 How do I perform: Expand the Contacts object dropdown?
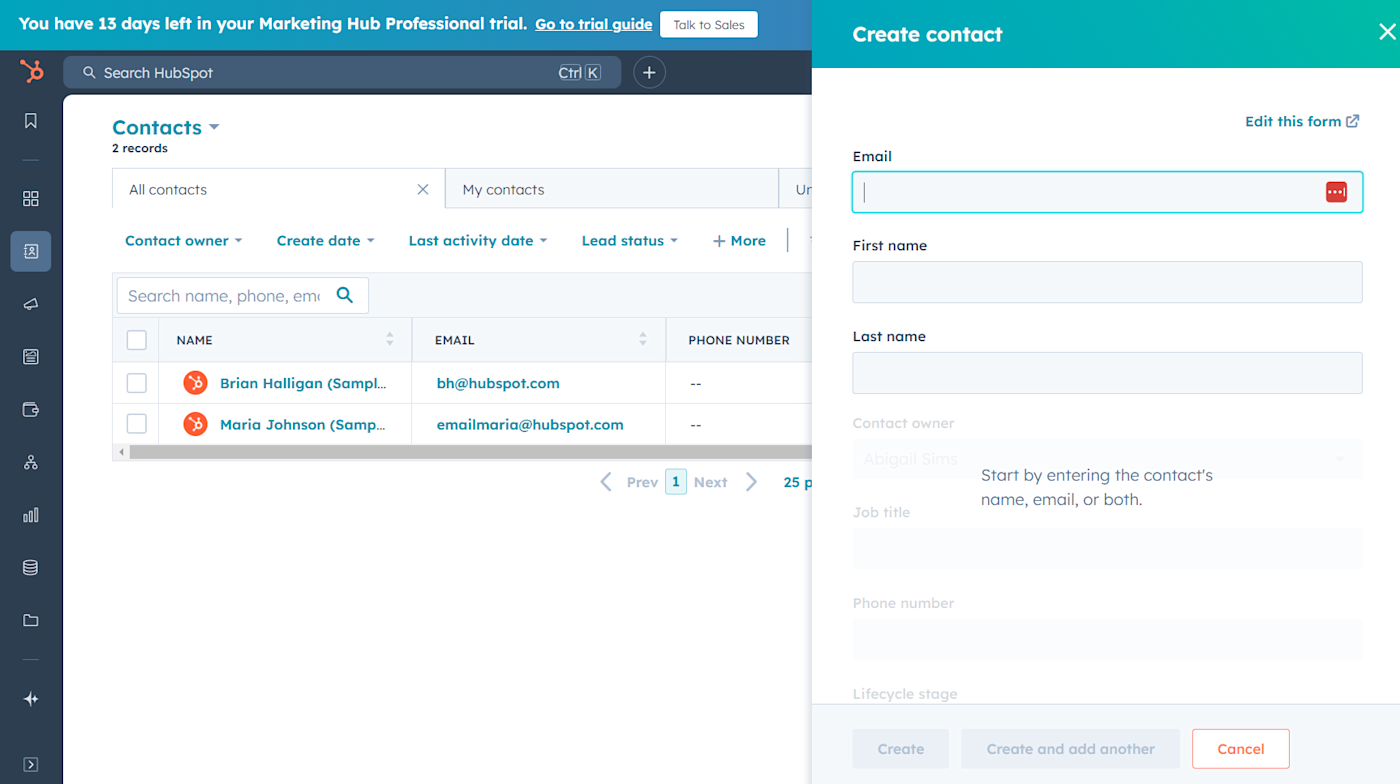(x=166, y=127)
